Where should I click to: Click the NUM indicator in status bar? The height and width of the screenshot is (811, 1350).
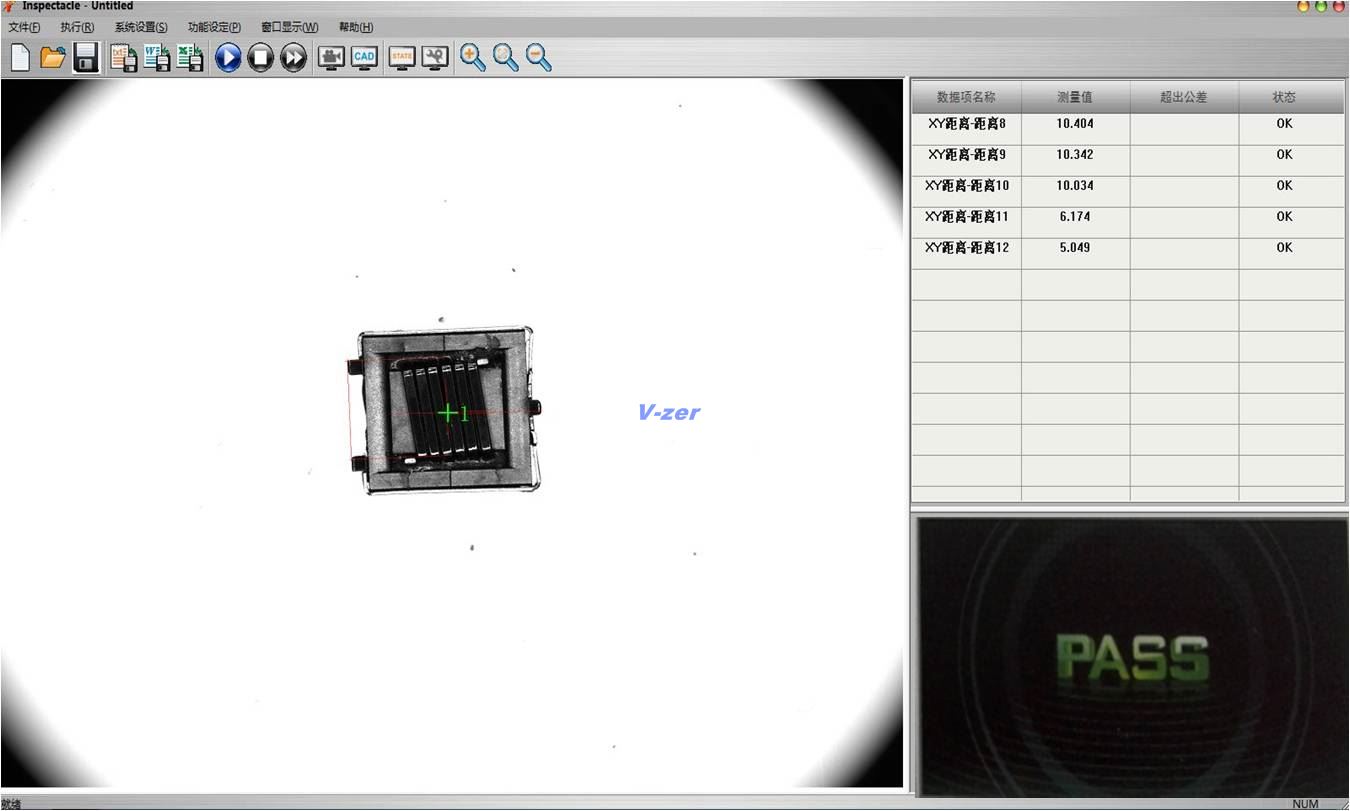click(x=1305, y=804)
